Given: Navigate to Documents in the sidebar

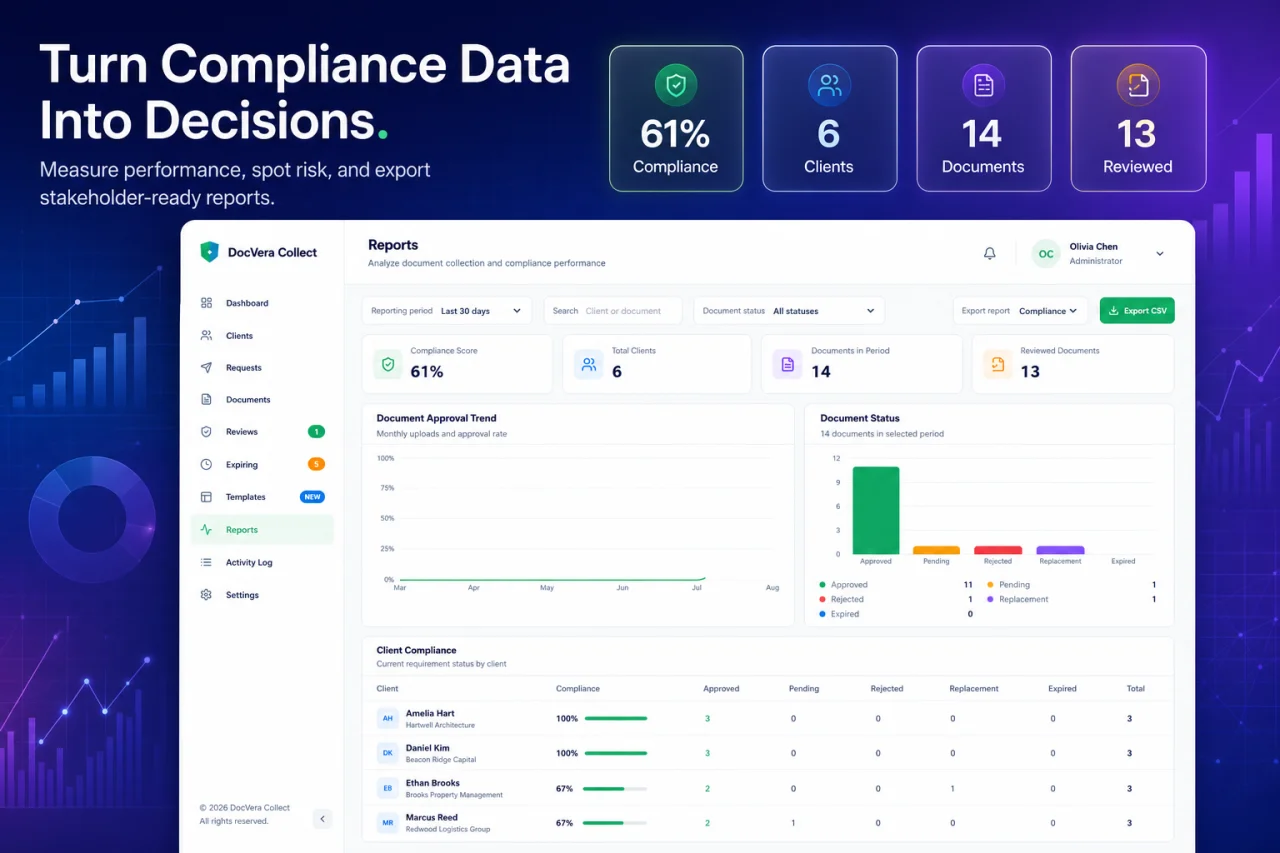Looking at the screenshot, I should pos(262,400).
